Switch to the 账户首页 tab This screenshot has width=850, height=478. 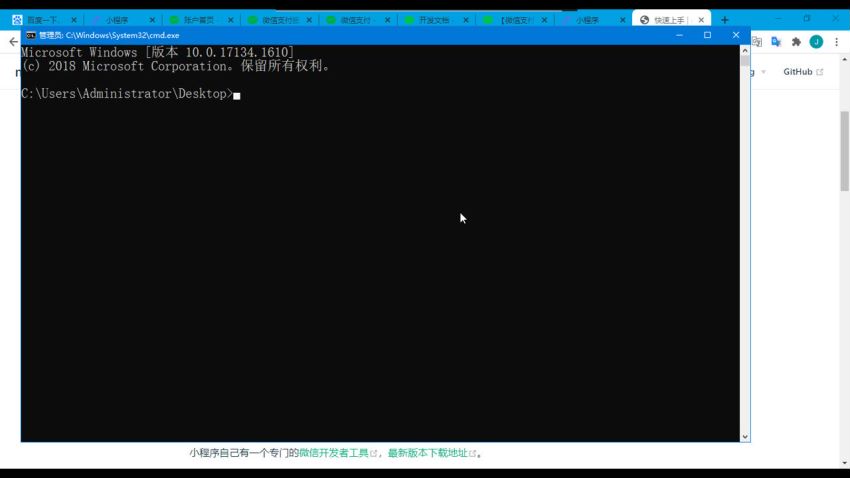(x=199, y=20)
